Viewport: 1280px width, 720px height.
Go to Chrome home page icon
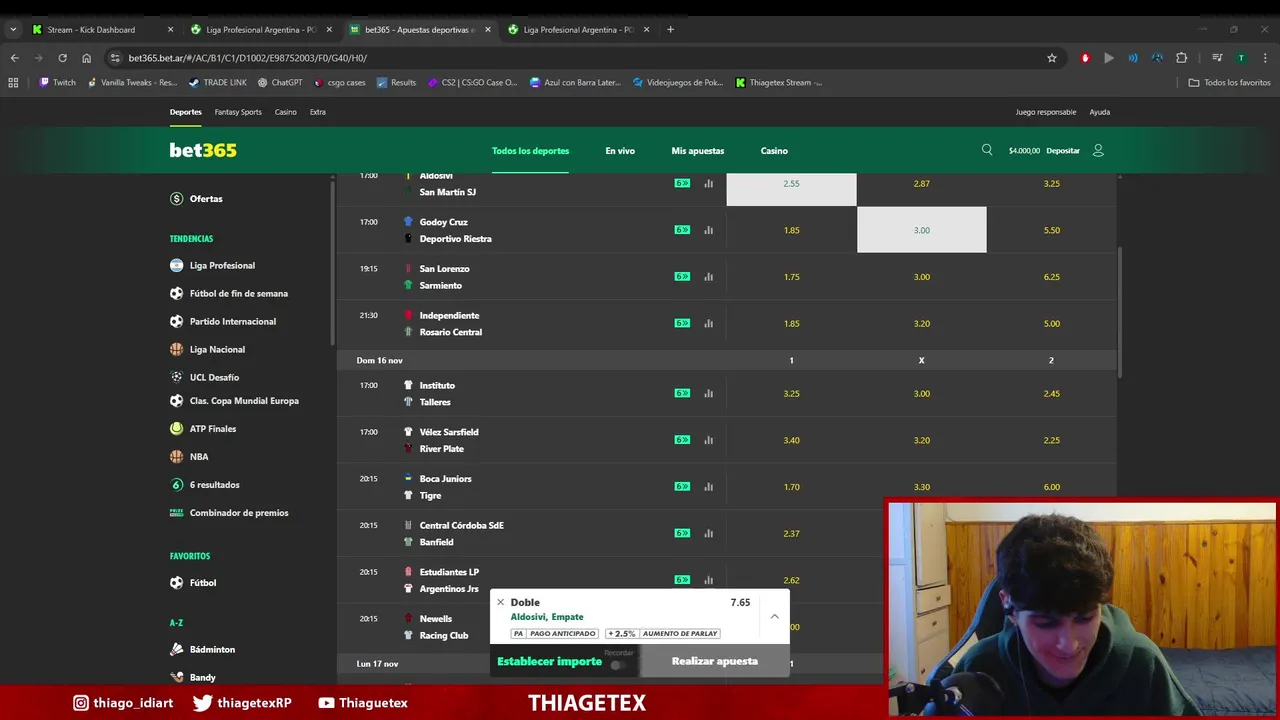86,58
